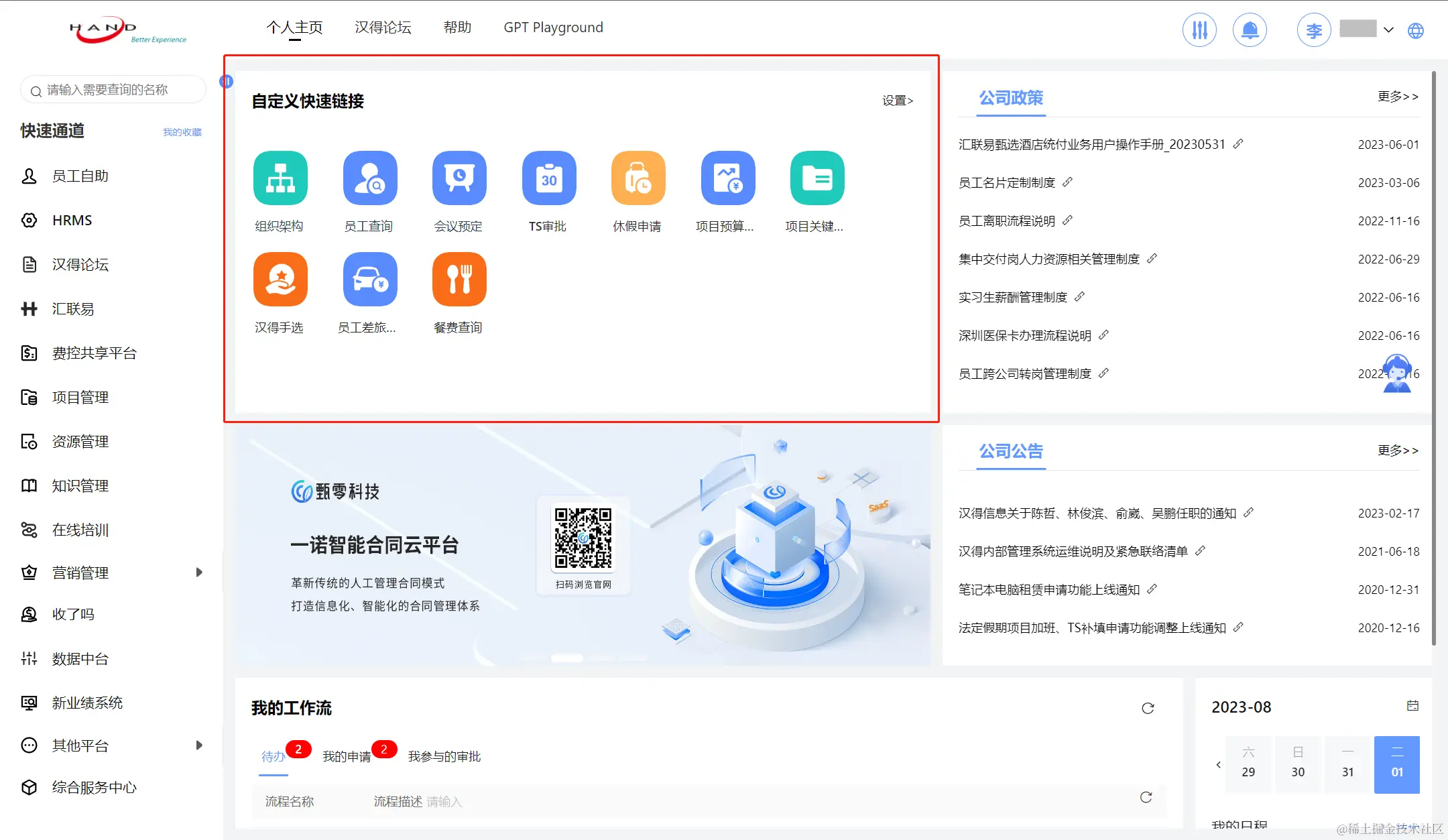Click the globe language icon
This screenshot has width=1448, height=840.
[1416, 30]
